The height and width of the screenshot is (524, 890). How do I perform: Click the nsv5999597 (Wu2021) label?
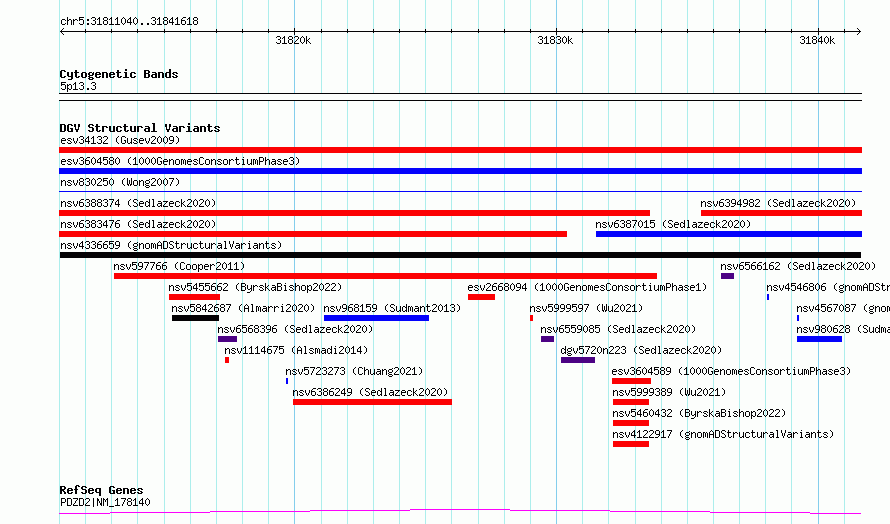tap(586, 308)
